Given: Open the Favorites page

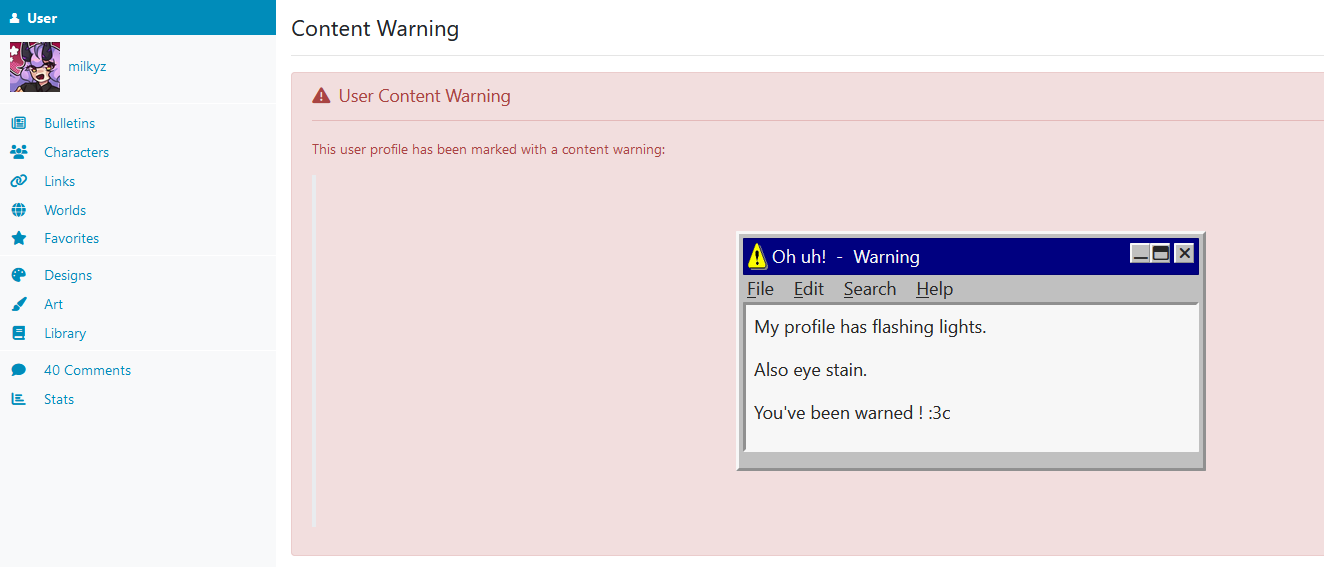Looking at the screenshot, I should [71, 238].
